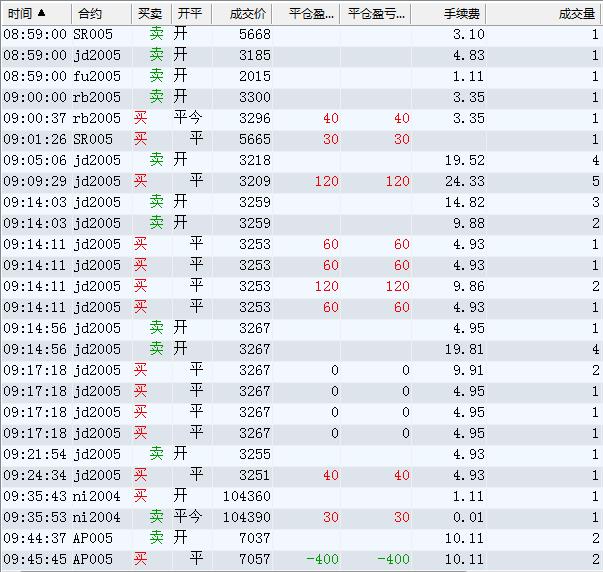
Task: Select fee 14.82 in the jd2005 row
Action: coord(465,202)
